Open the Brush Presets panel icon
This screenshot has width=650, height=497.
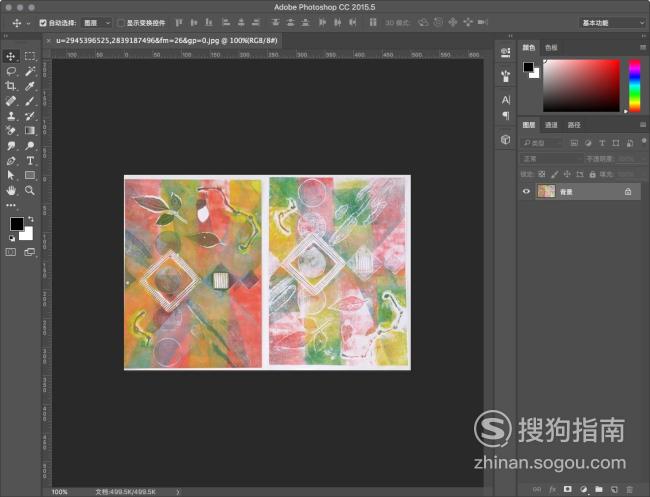pos(505,76)
